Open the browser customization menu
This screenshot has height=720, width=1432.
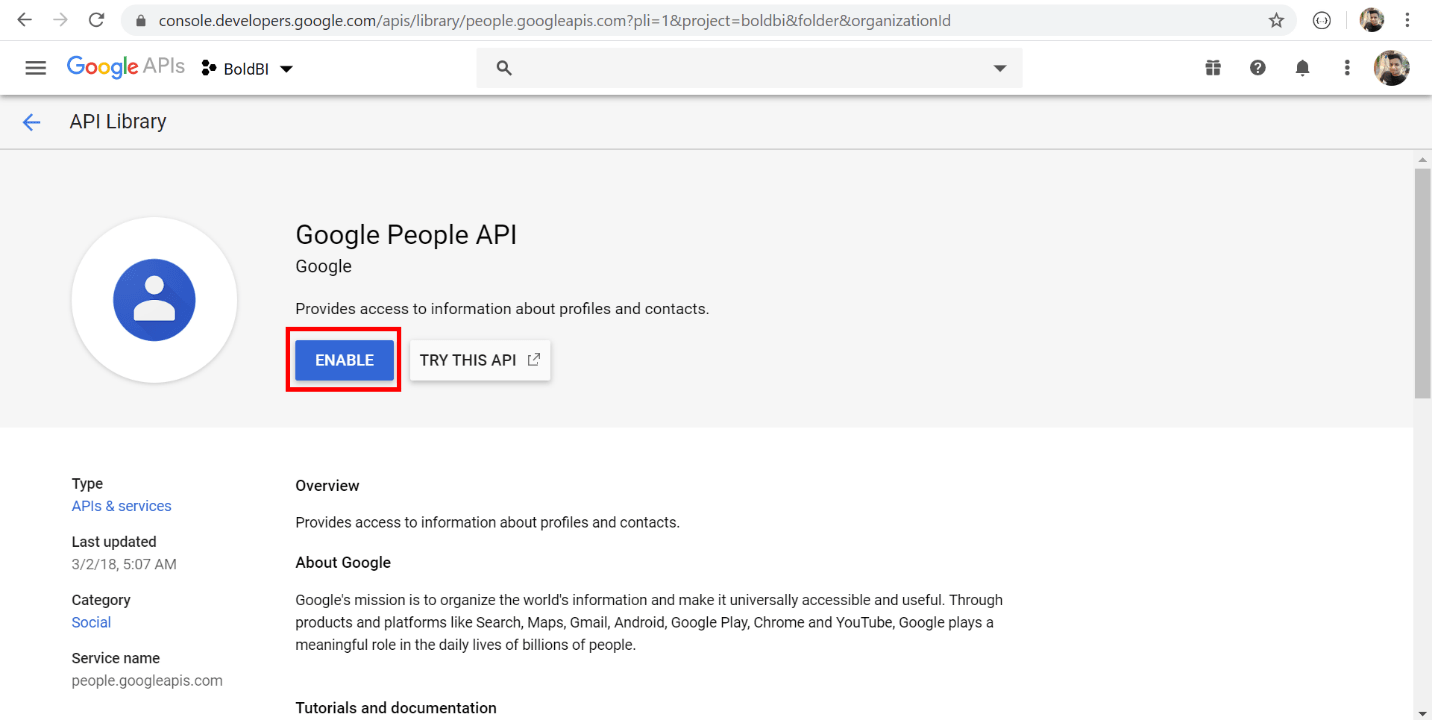click(x=1408, y=20)
